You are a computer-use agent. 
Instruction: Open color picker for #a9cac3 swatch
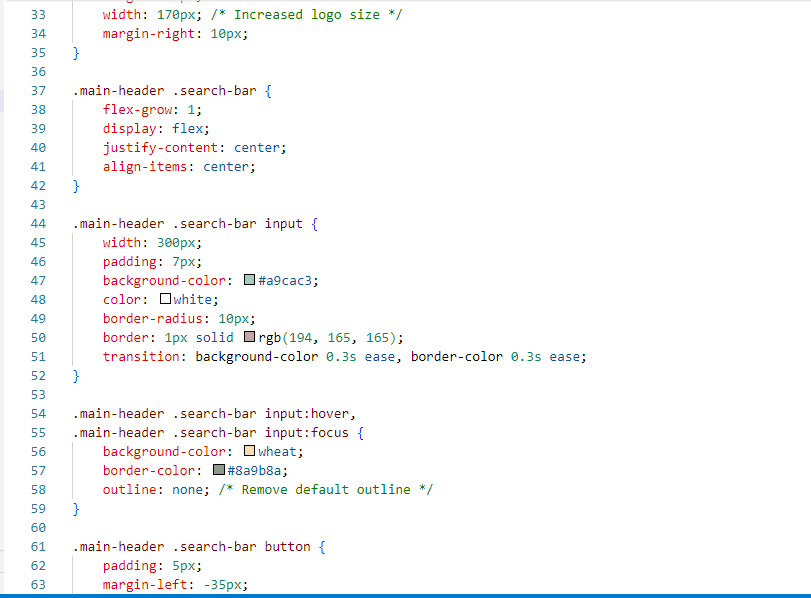point(249,280)
